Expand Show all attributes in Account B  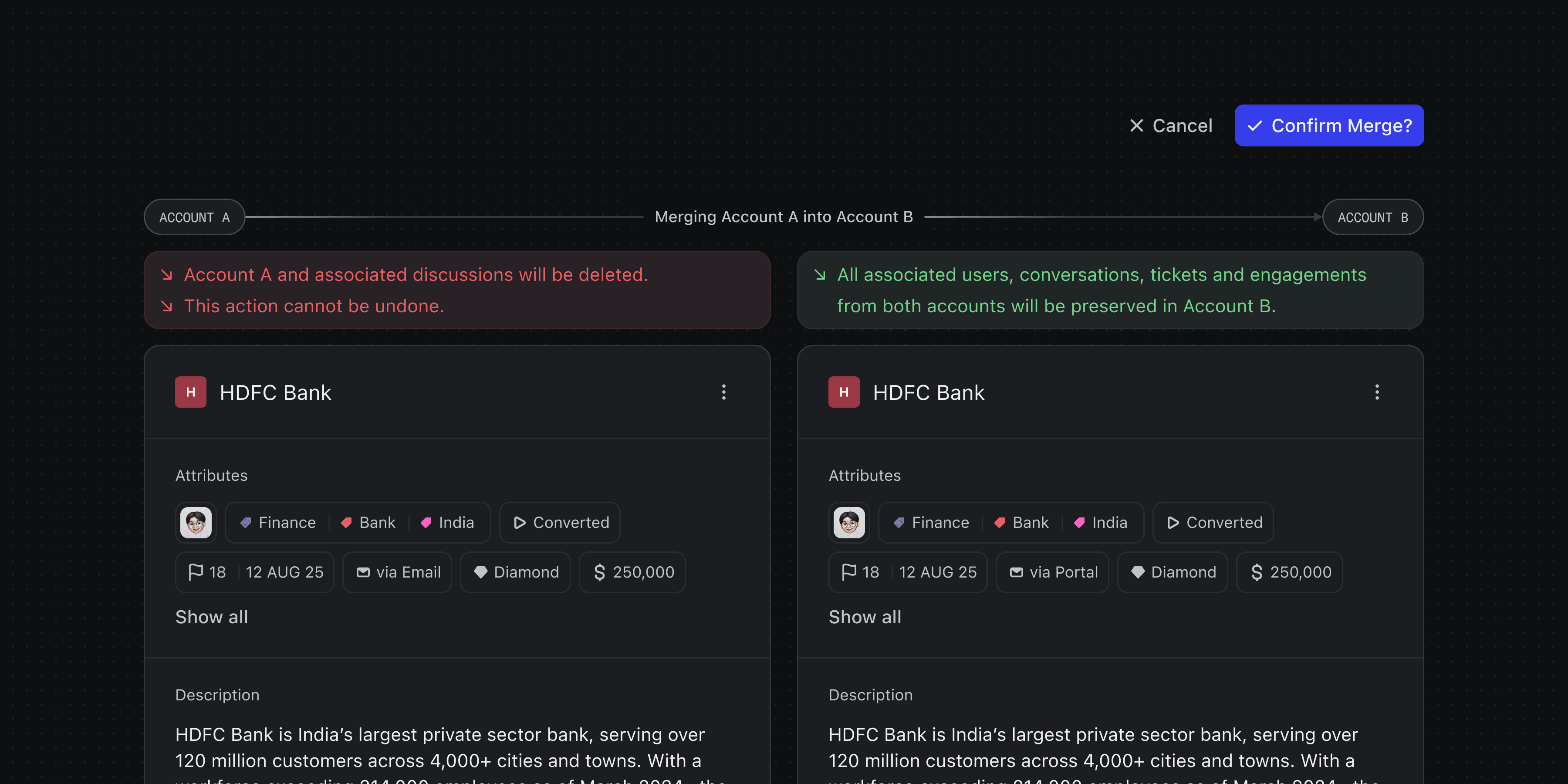click(x=864, y=617)
